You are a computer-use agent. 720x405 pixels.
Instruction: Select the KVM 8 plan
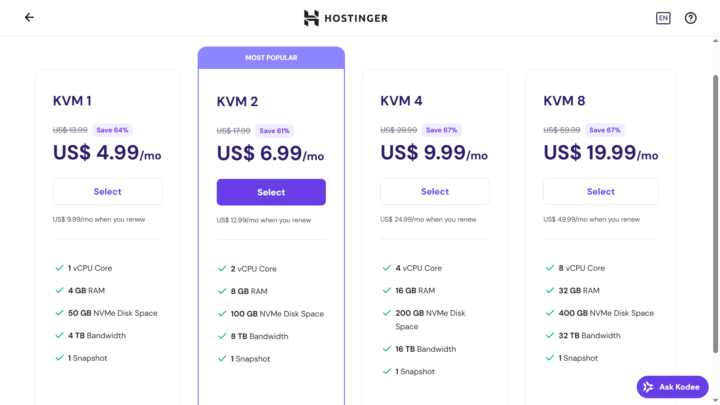pos(601,191)
